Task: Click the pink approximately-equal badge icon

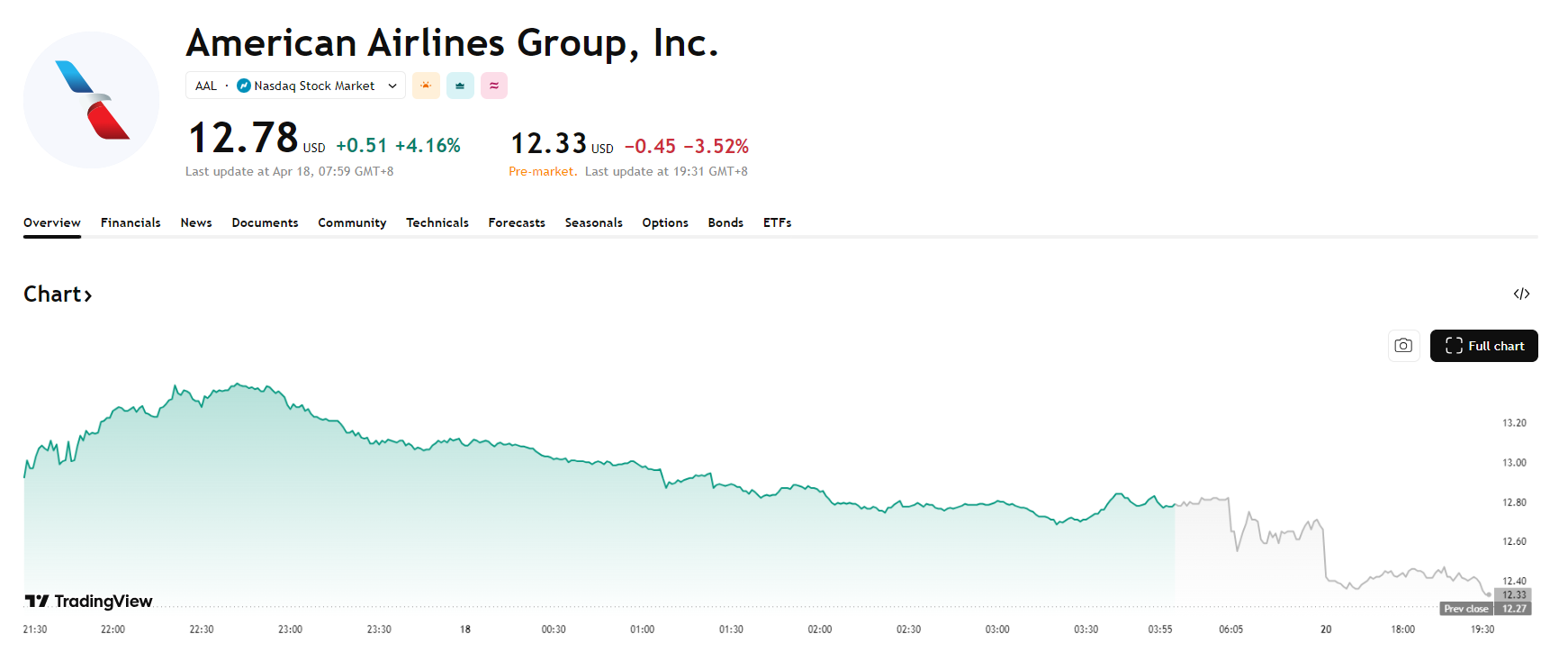Action: (494, 86)
